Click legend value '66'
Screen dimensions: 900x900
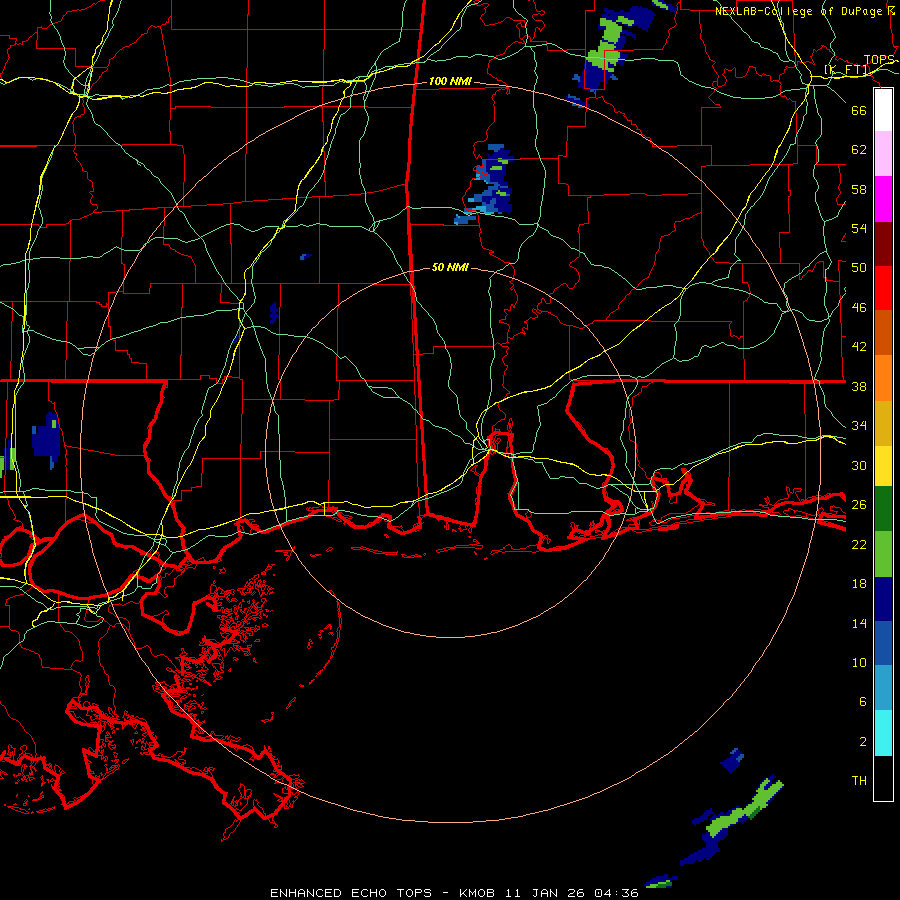(x=859, y=110)
